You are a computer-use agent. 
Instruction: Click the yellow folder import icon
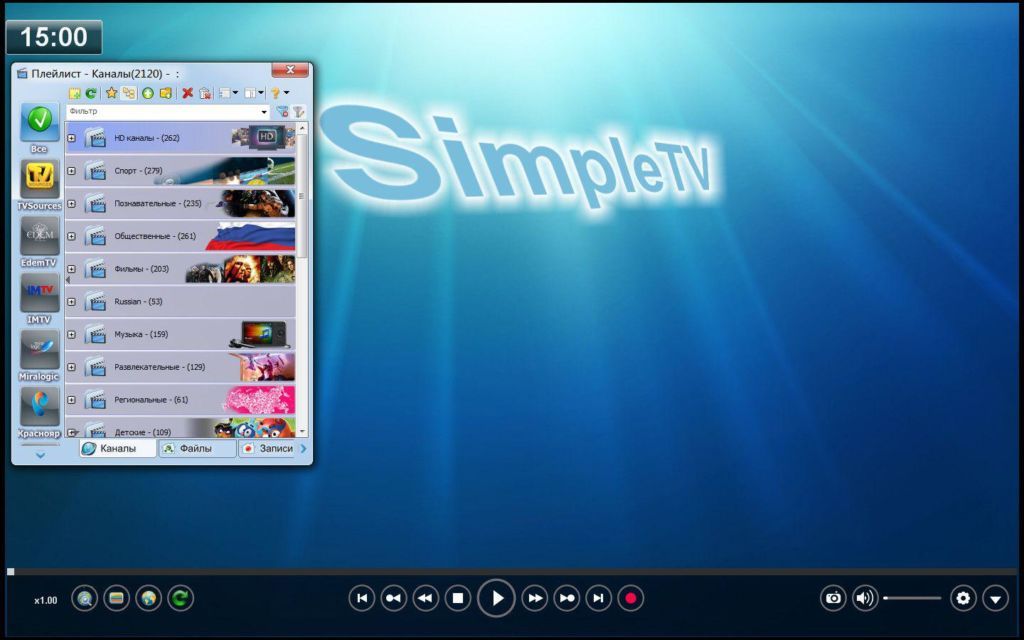coord(166,93)
